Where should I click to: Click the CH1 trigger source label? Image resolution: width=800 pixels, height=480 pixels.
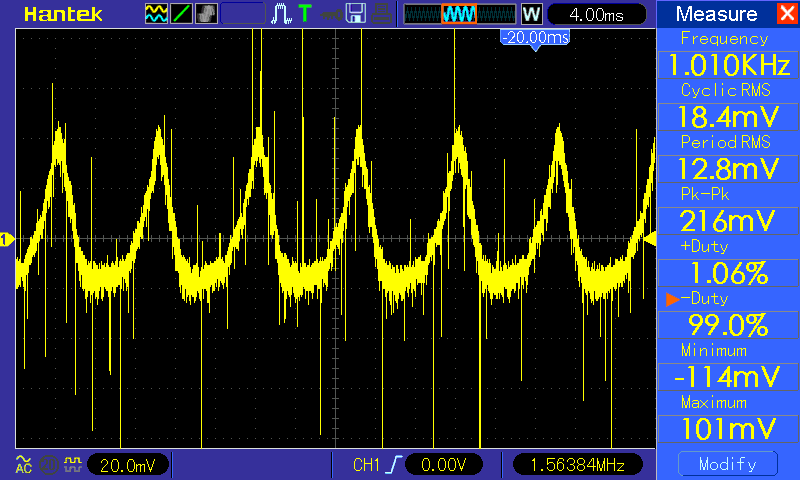click(366, 465)
